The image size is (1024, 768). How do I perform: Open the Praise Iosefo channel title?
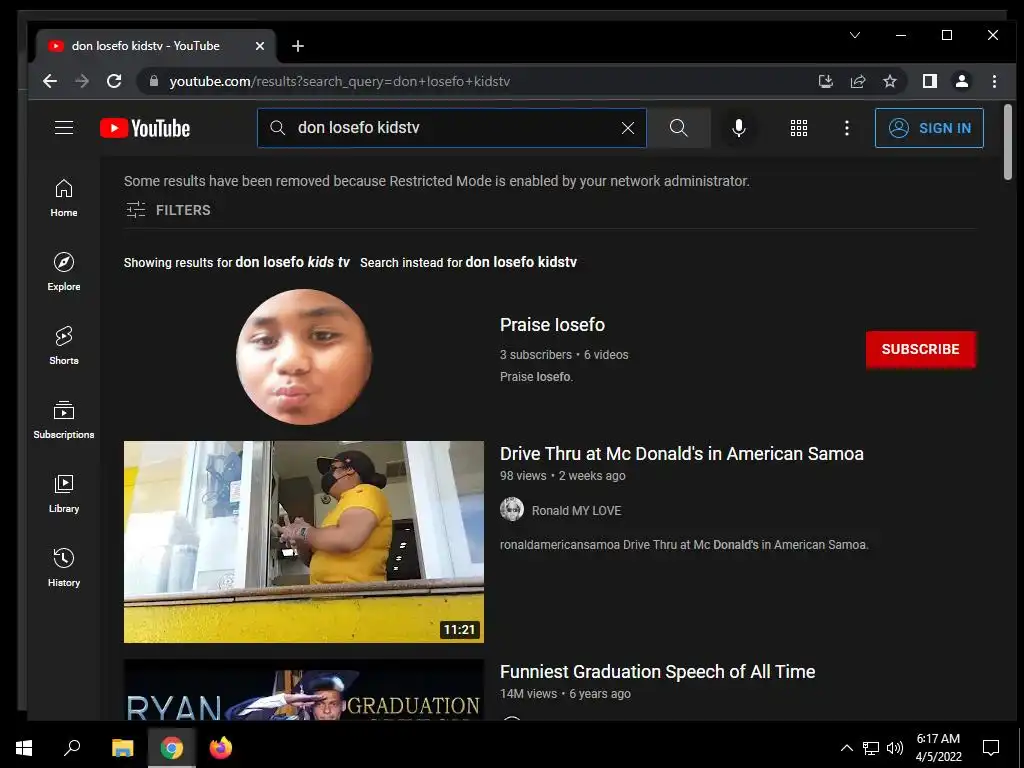(552, 325)
